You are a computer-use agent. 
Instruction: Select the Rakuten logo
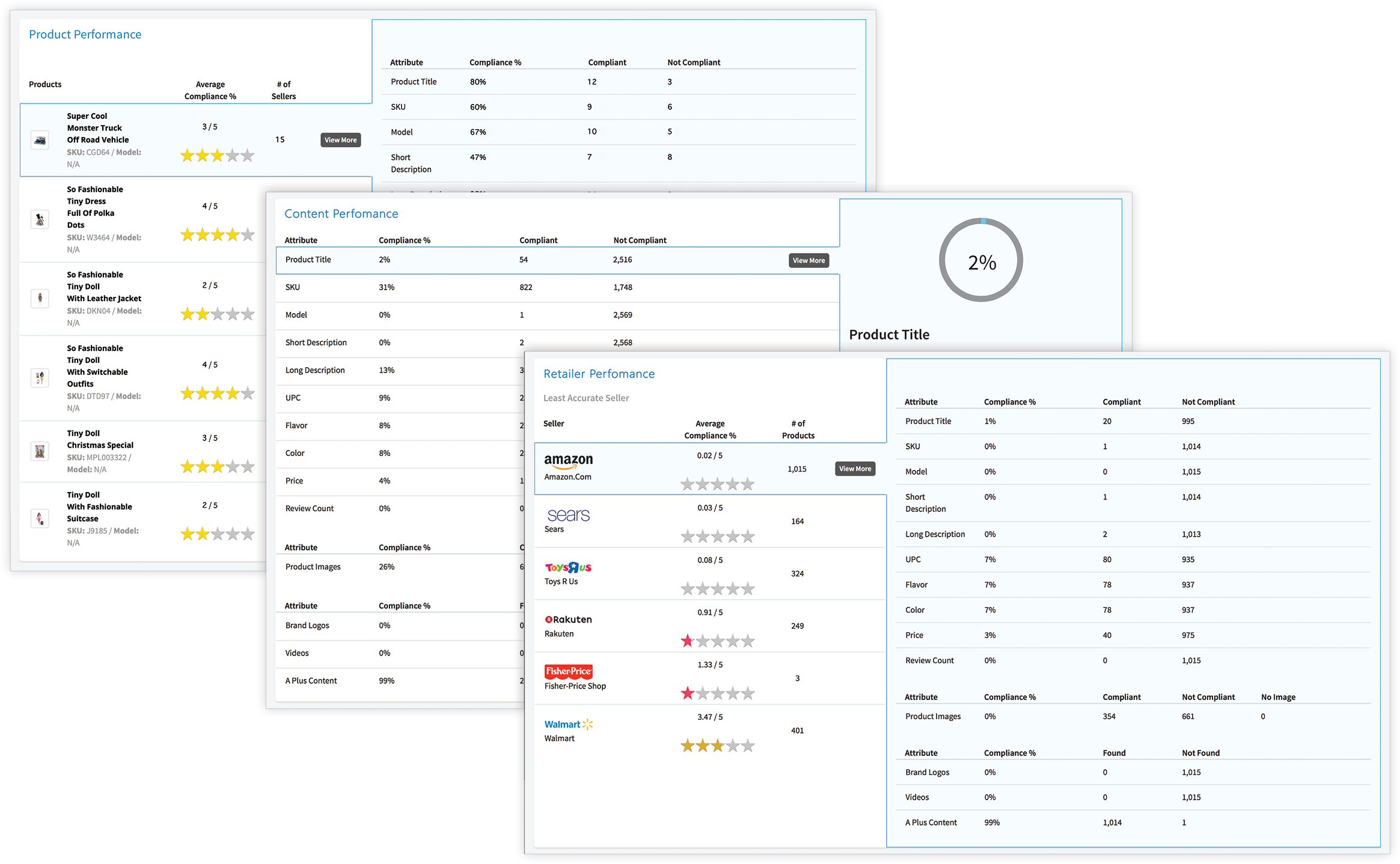tap(567, 619)
